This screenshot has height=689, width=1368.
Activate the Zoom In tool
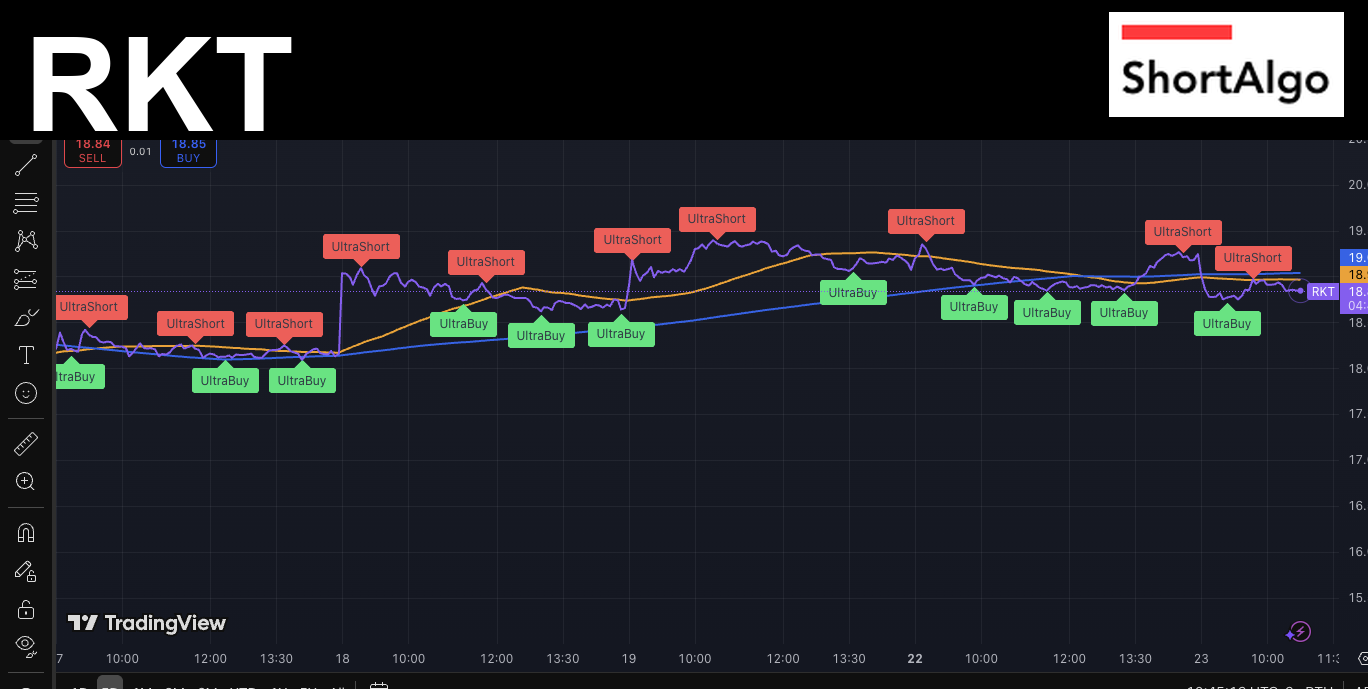(26, 481)
